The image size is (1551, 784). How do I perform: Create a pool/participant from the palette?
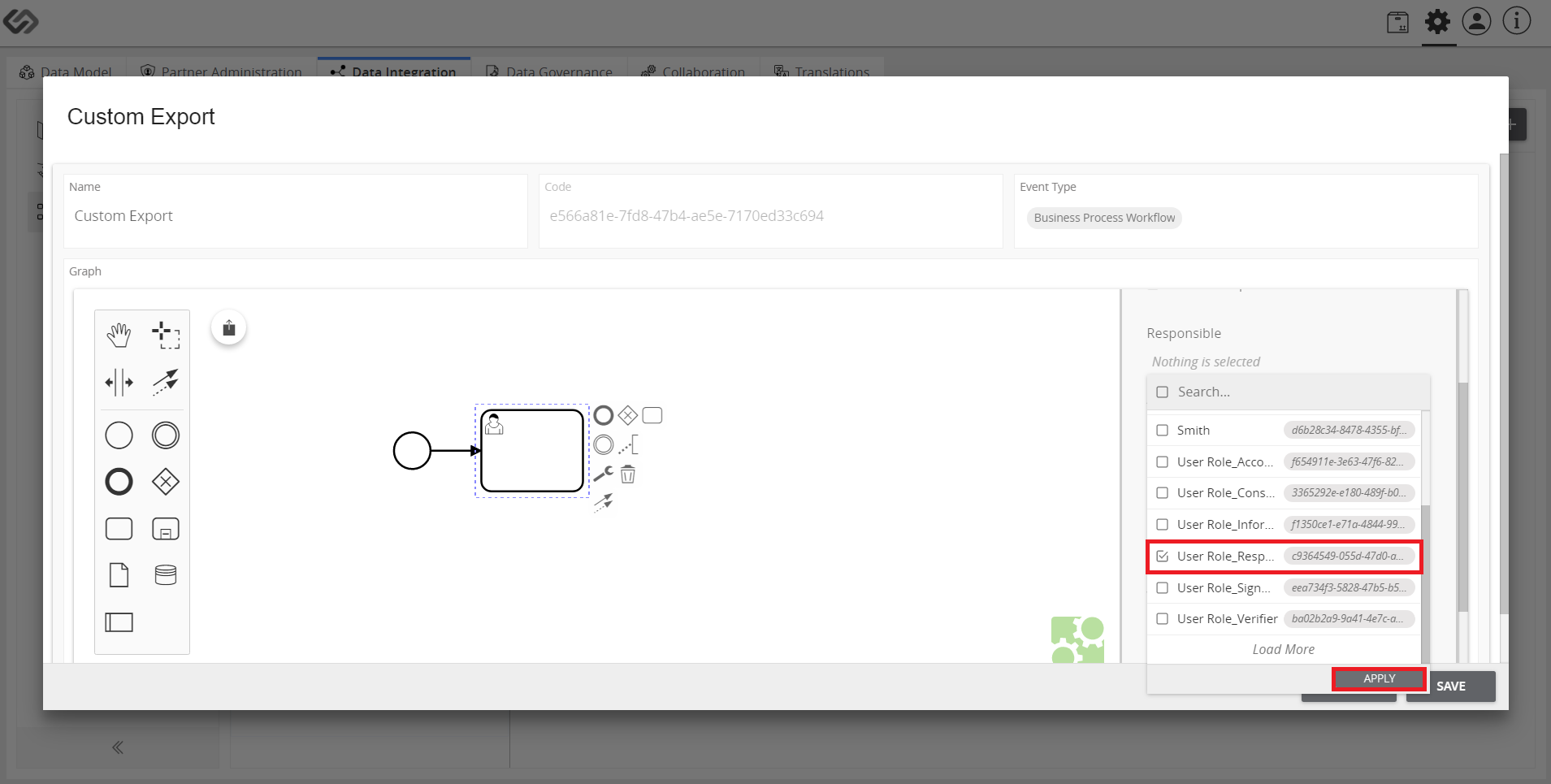pos(119,622)
